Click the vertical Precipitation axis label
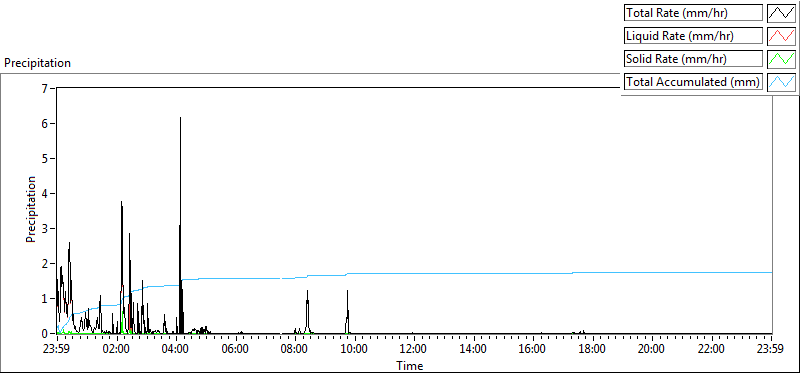The height and width of the screenshot is (373, 800). coord(31,209)
